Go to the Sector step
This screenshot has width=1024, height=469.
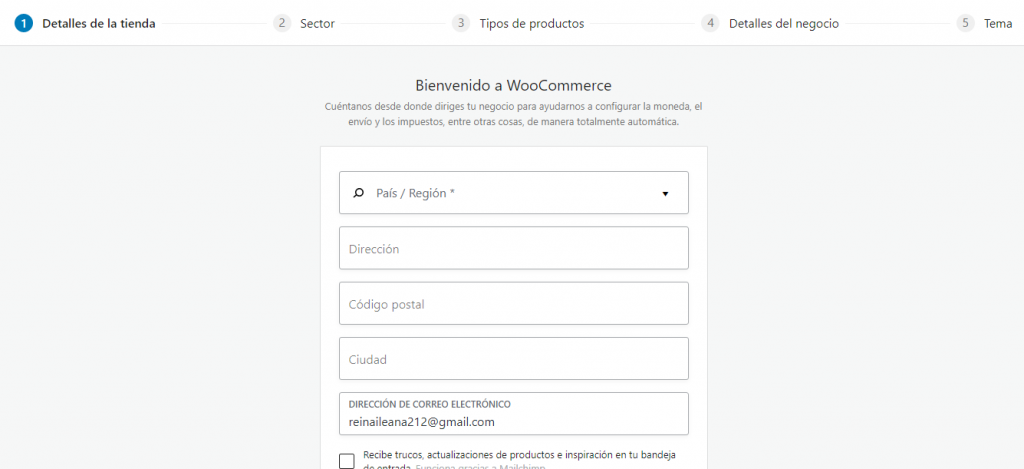point(317,23)
